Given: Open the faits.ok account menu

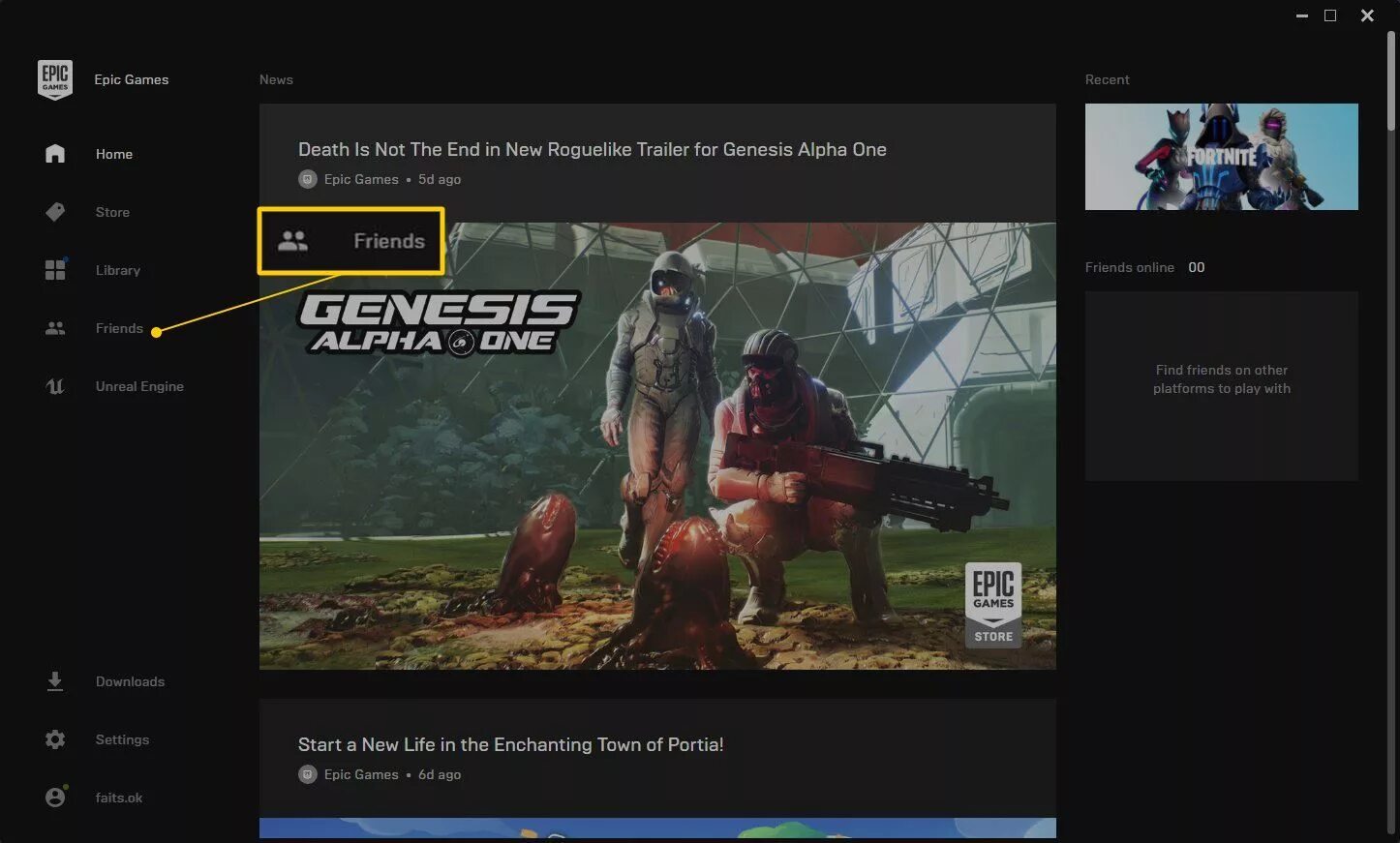Looking at the screenshot, I should (119, 798).
